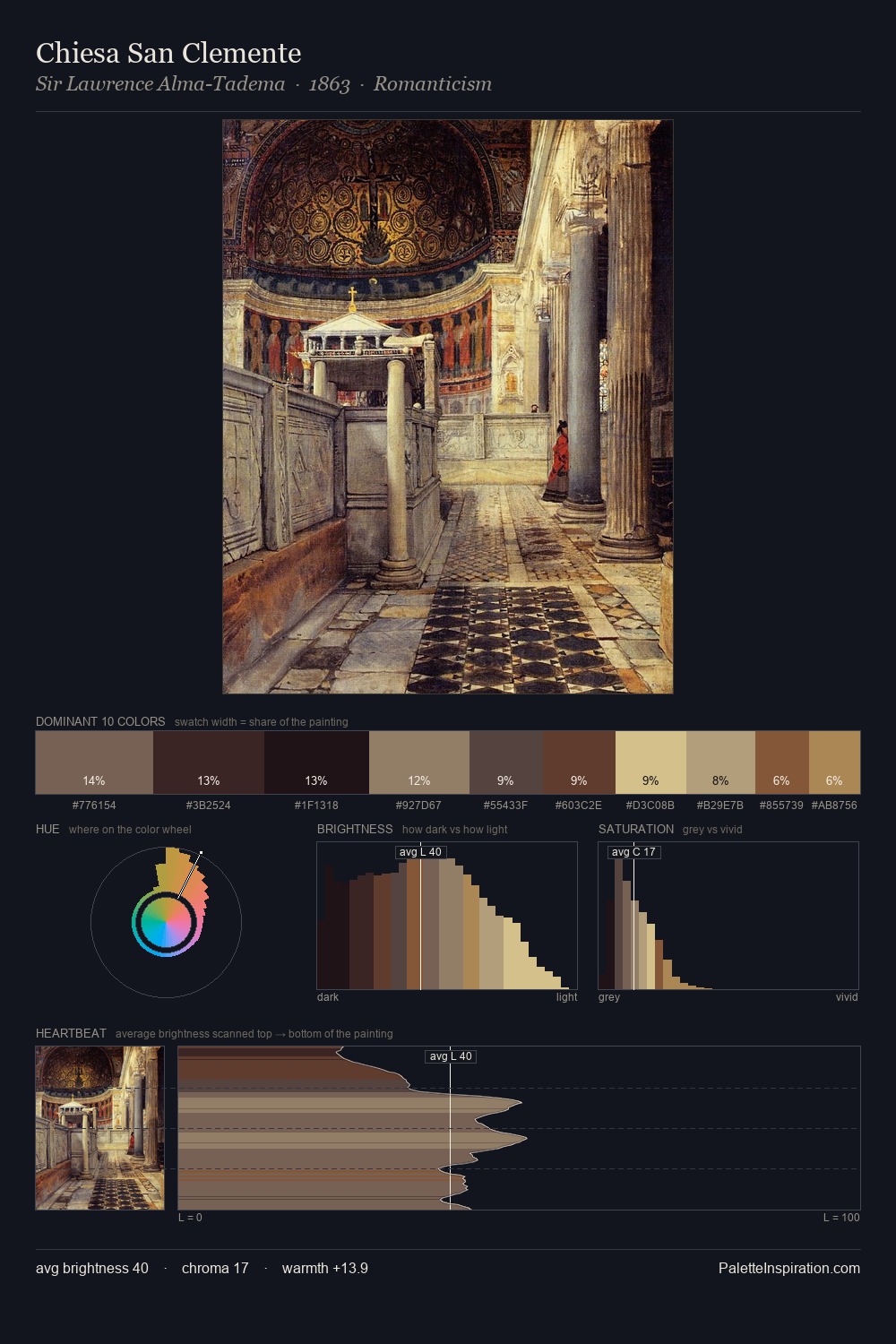
Task: Click the hex label #603C2E
Action: (x=579, y=806)
